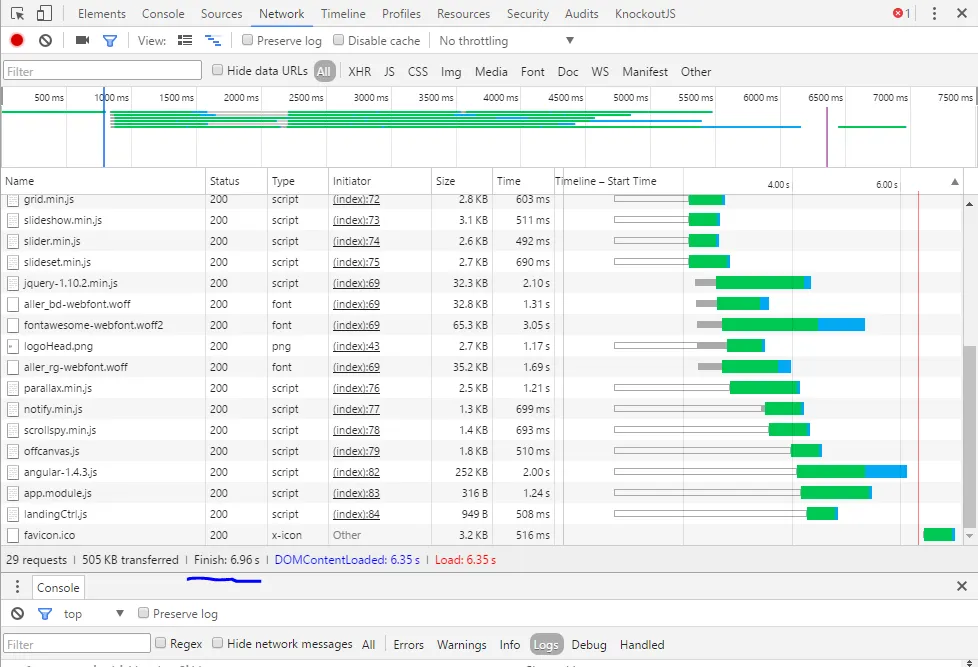Stop recording network log
The height and width of the screenshot is (667, 978).
click(17, 40)
